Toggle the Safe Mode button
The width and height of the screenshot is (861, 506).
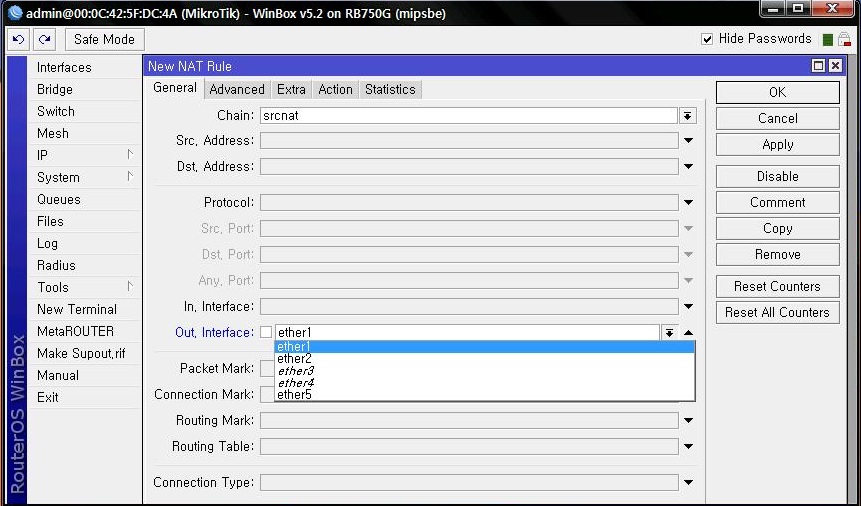pos(104,40)
